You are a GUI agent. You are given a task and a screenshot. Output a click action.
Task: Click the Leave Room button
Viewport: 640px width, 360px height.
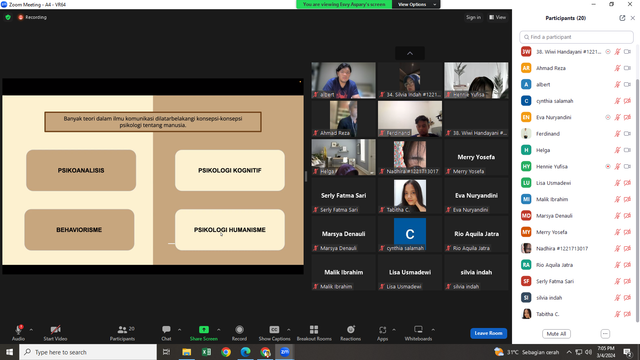click(x=489, y=333)
